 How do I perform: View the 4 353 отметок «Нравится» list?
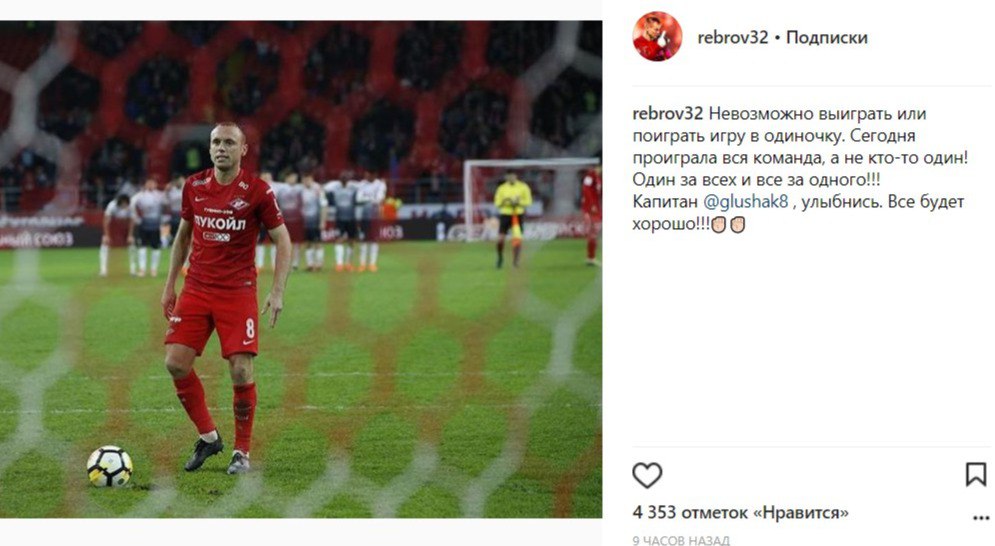741,512
